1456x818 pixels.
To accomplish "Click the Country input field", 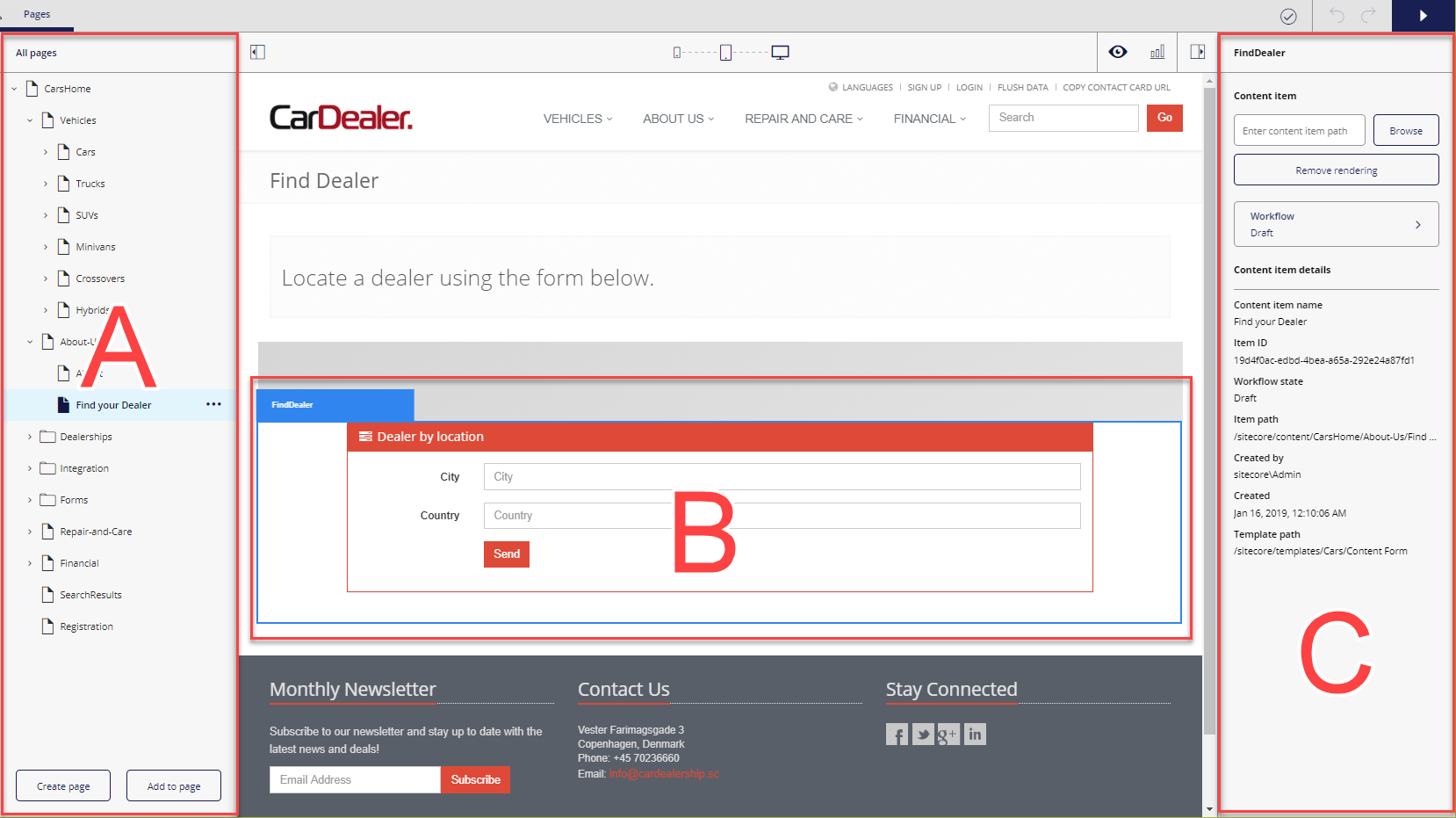I will coord(782,516).
